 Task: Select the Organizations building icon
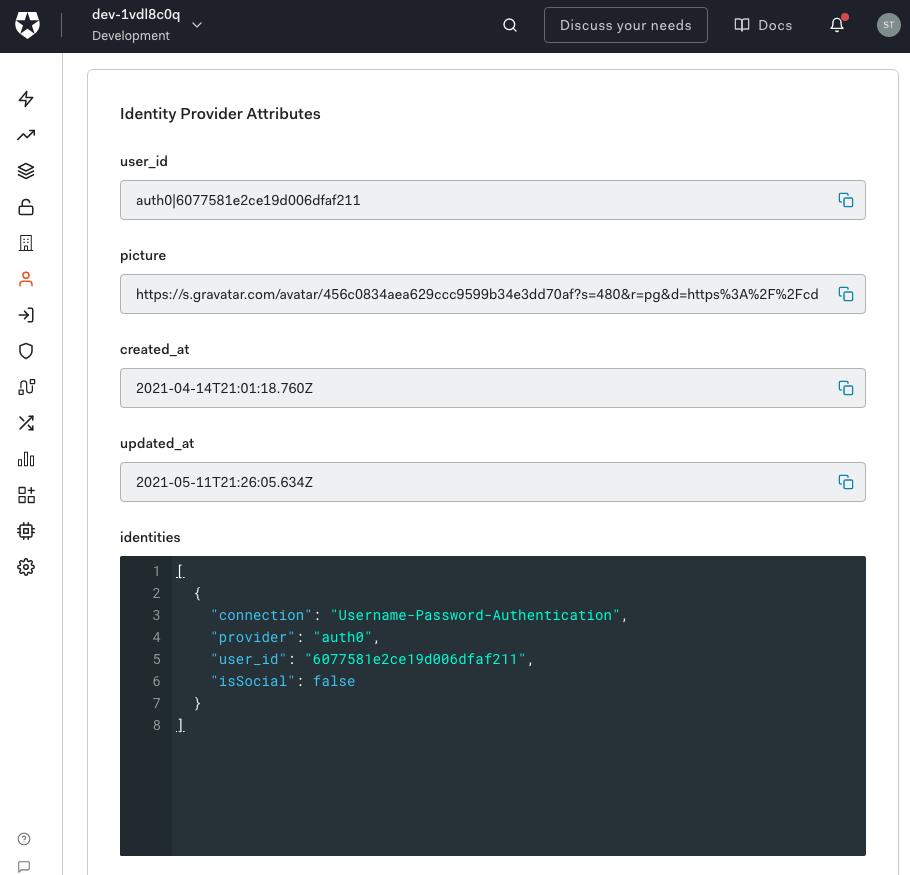tap(25, 242)
